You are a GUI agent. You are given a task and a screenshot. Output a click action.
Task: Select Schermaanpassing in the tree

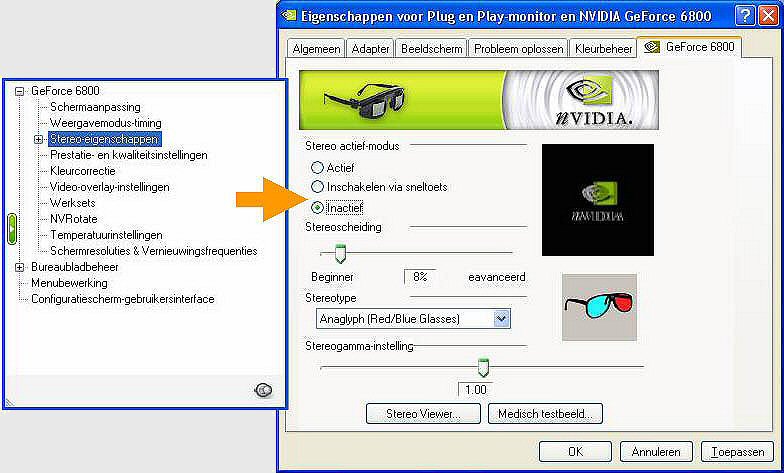[95, 107]
